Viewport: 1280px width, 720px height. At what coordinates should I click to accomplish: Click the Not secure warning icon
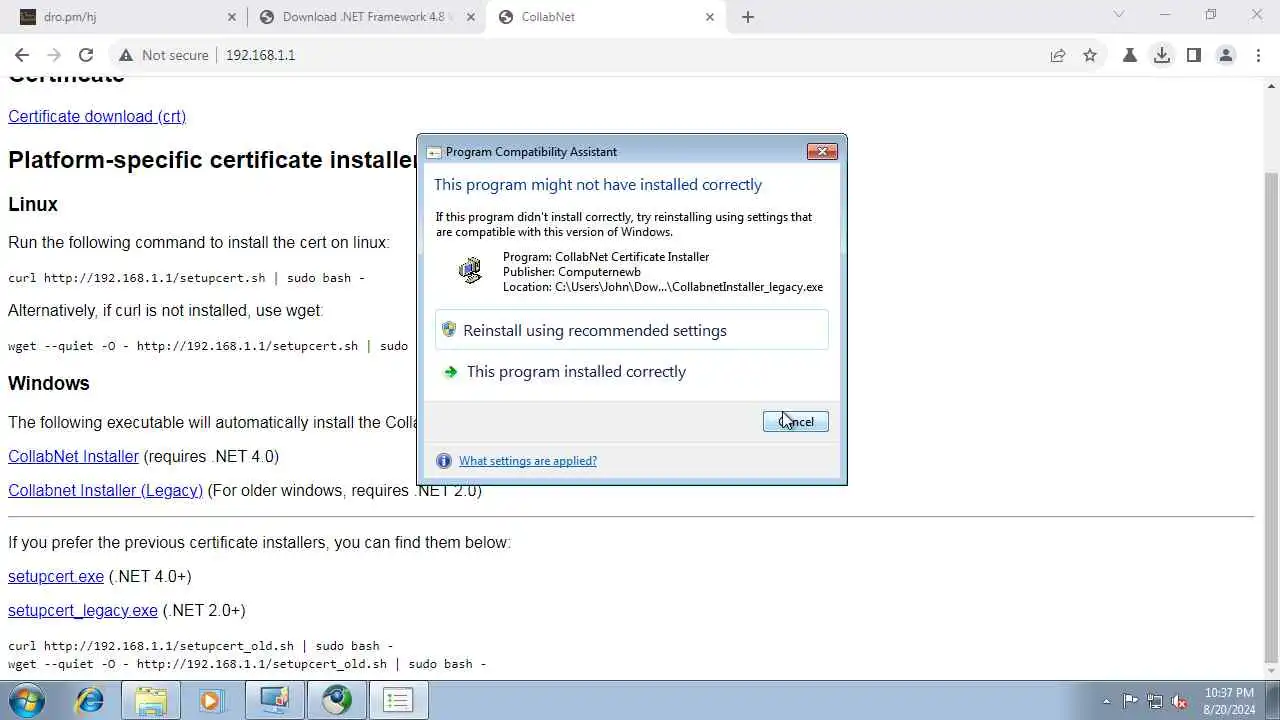pos(126,55)
